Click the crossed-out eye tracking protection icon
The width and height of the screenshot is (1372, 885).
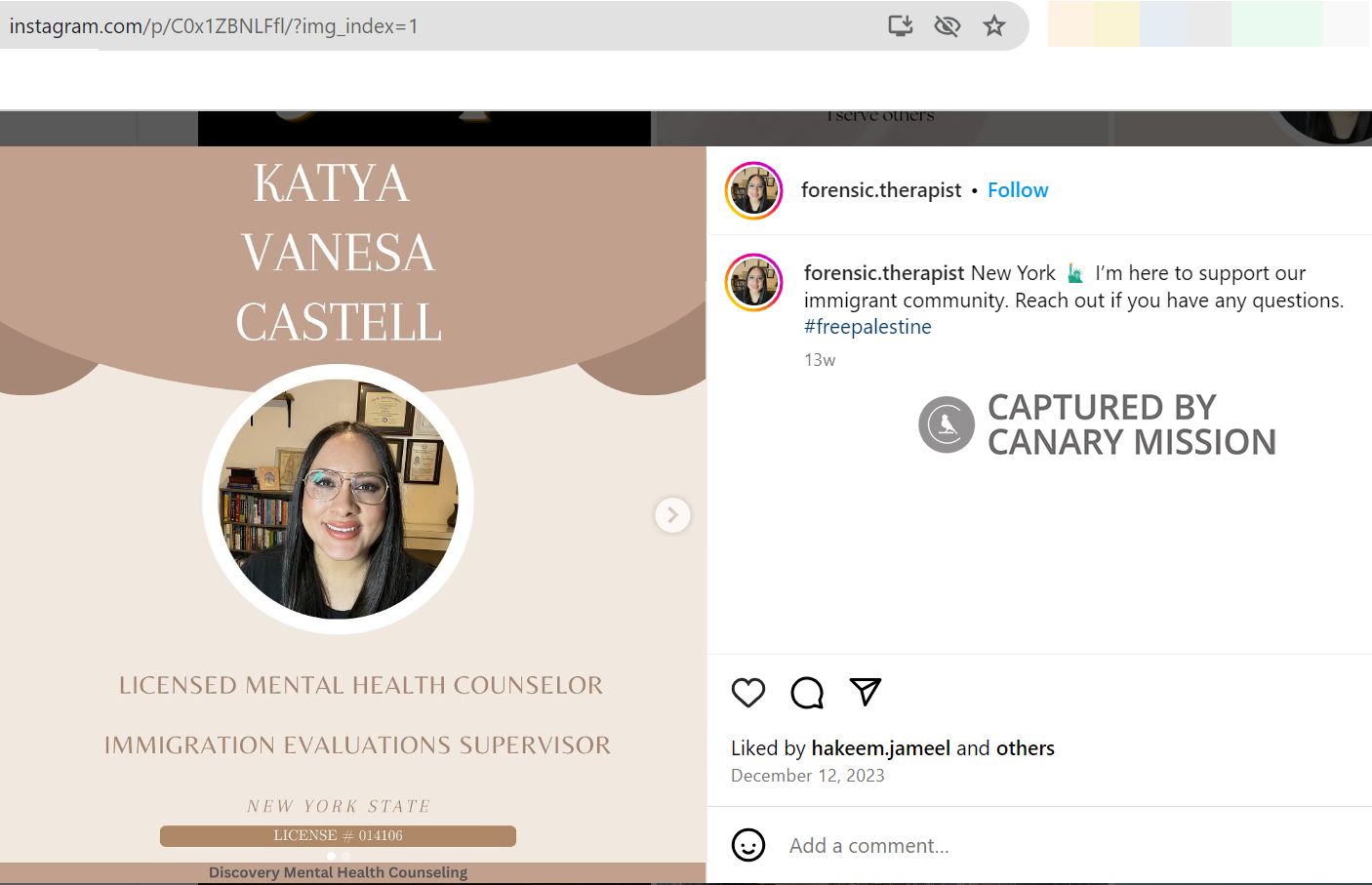tap(947, 25)
